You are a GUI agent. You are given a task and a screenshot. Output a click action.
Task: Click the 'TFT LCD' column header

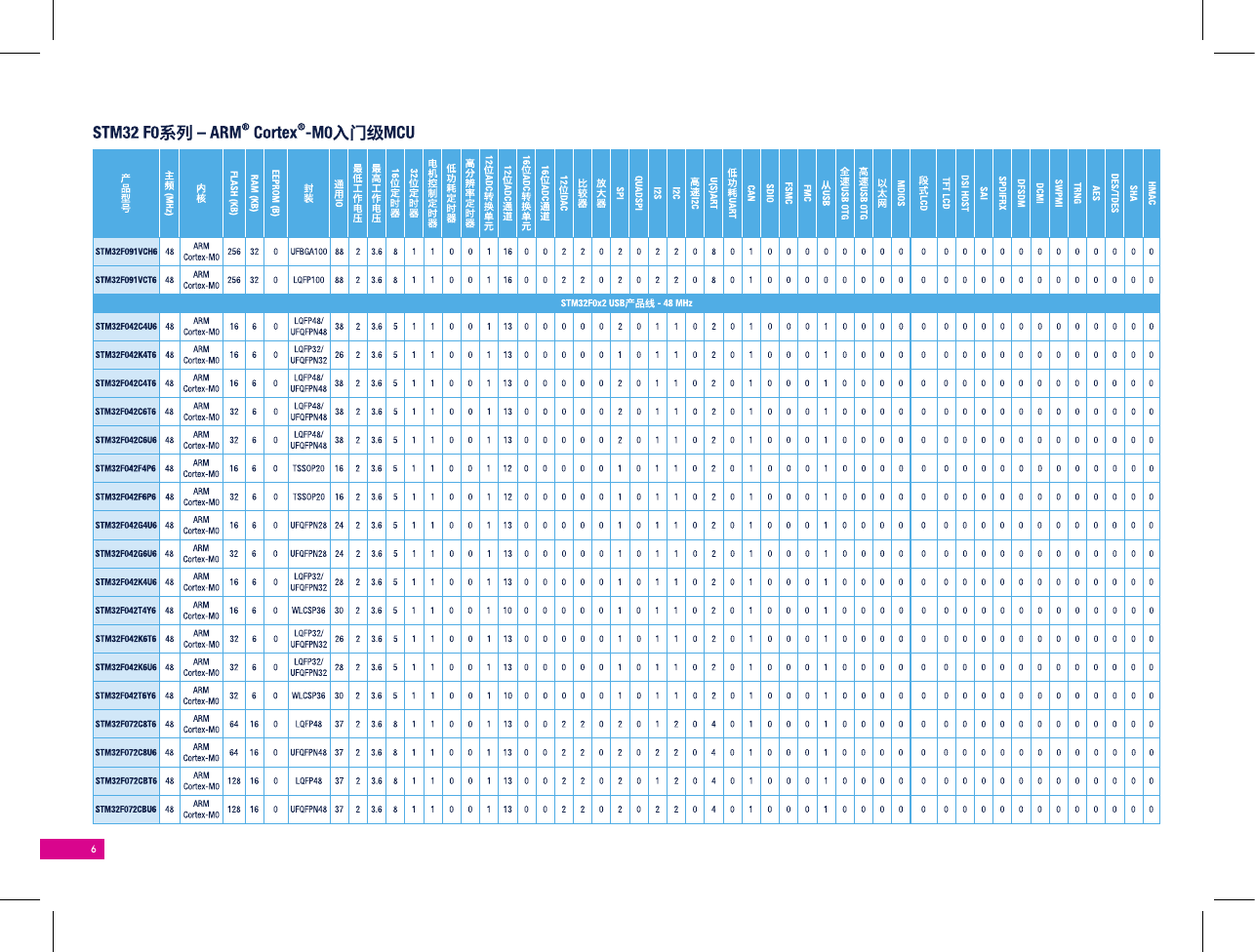(946, 193)
